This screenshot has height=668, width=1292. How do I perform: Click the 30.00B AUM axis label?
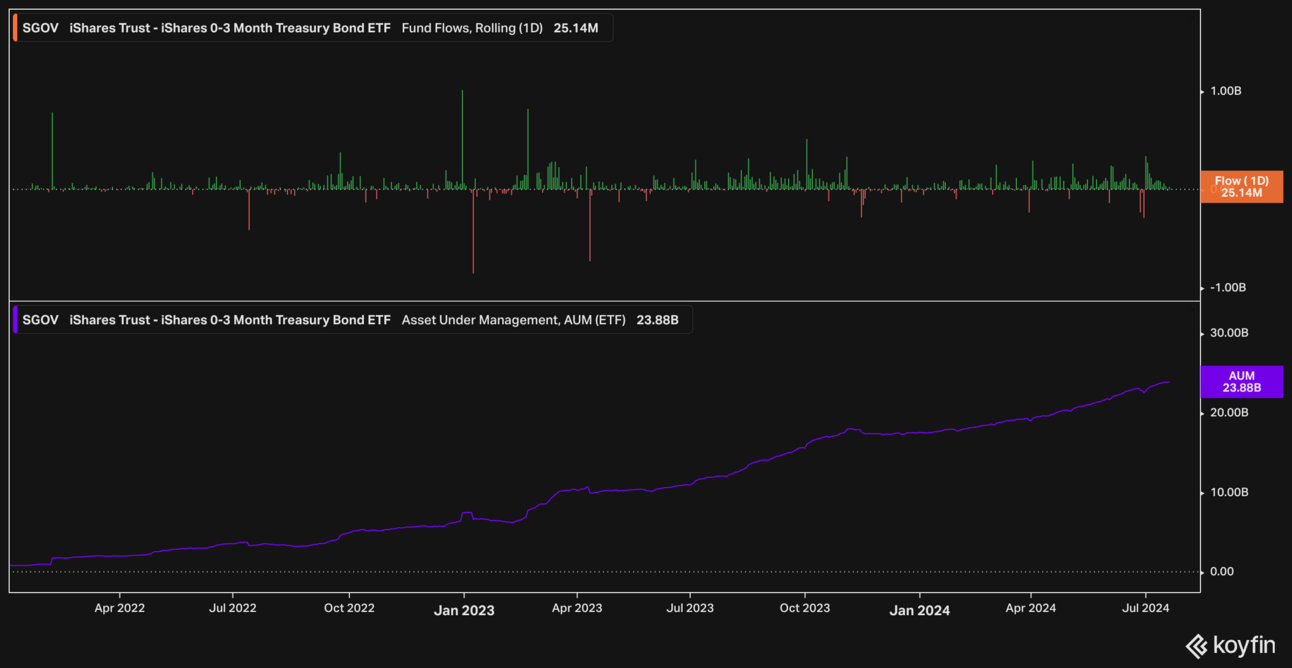coord(1229,333)
